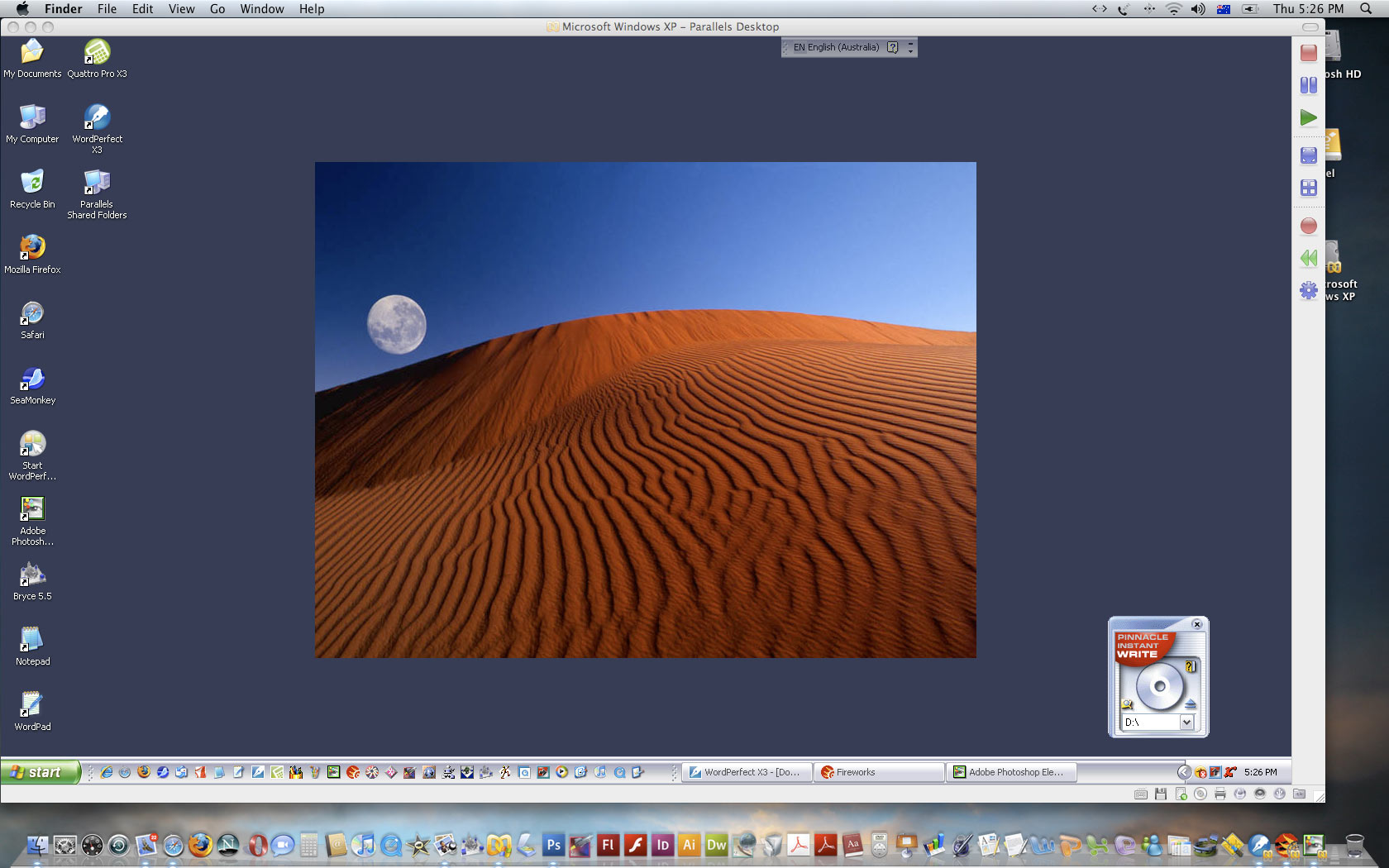Click the Windows XP start button

pyautogui.click(x=40, y=772)
